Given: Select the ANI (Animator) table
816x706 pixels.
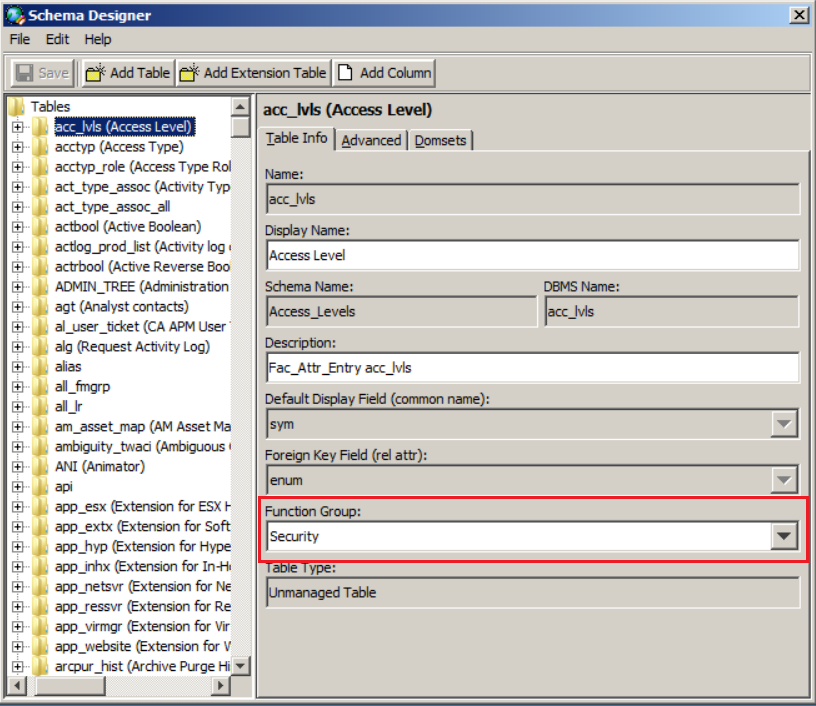Looking at the screenshot, I should pos(99,467).
